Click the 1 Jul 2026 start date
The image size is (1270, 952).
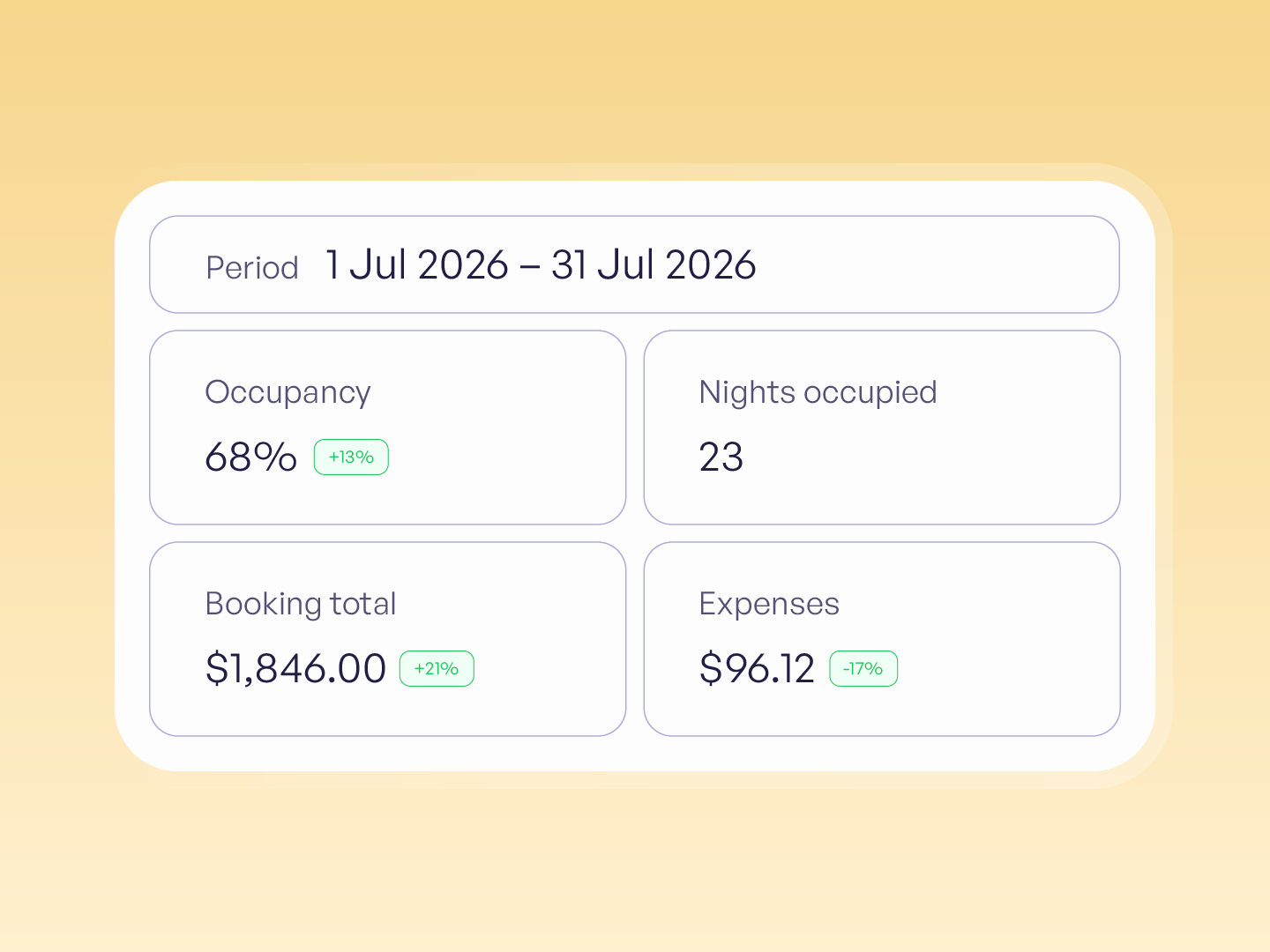click(x=417, y=264)
